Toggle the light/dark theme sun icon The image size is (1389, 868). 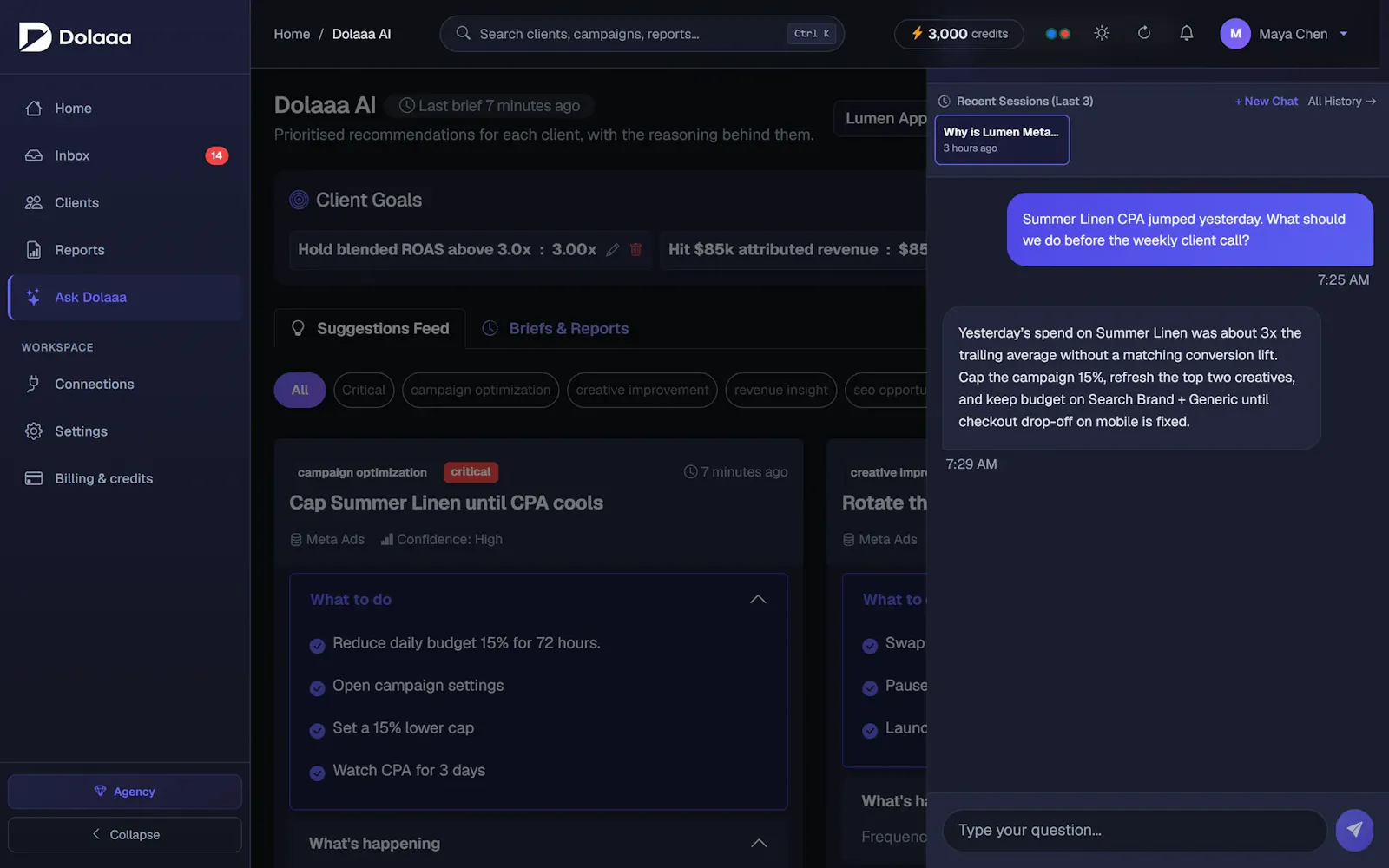[1102, 33]
